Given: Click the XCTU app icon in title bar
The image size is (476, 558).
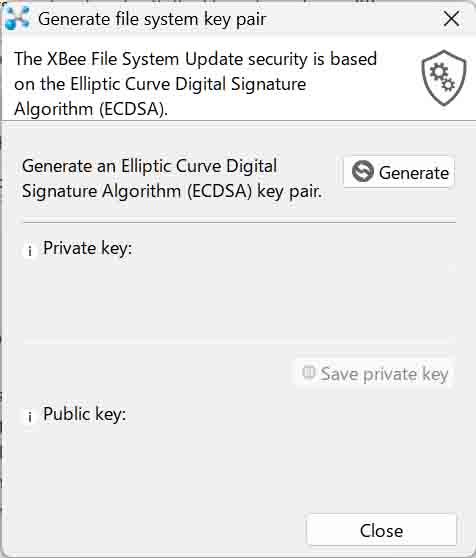Looking at the screenshot, I should tap(17, 18).
